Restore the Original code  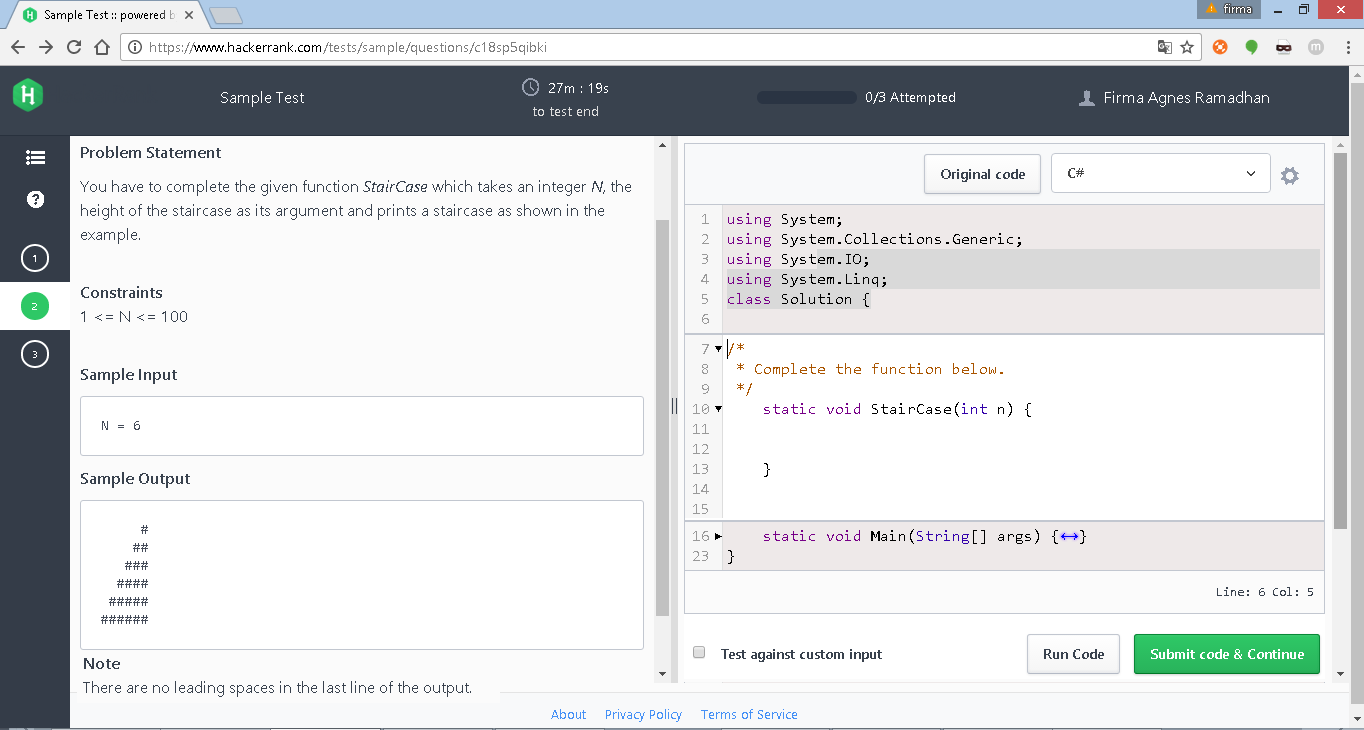tap(982, 174)
